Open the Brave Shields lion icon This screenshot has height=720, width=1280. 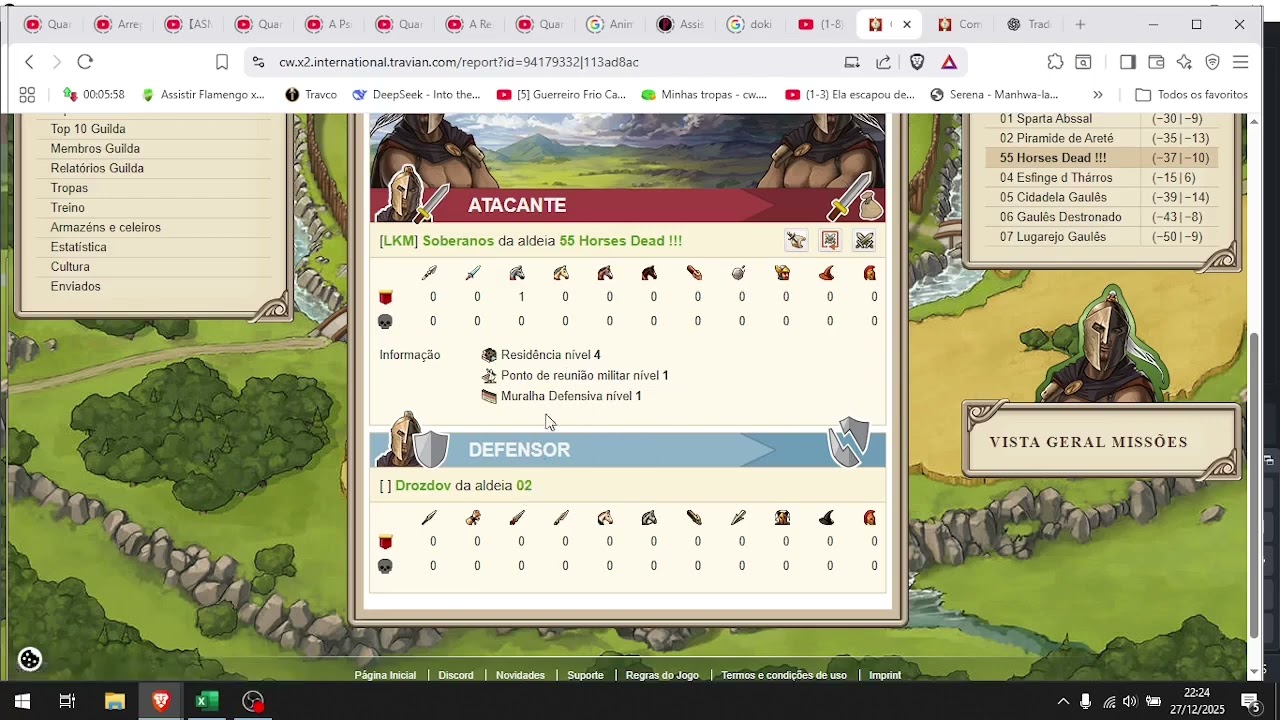coord(917,62)
